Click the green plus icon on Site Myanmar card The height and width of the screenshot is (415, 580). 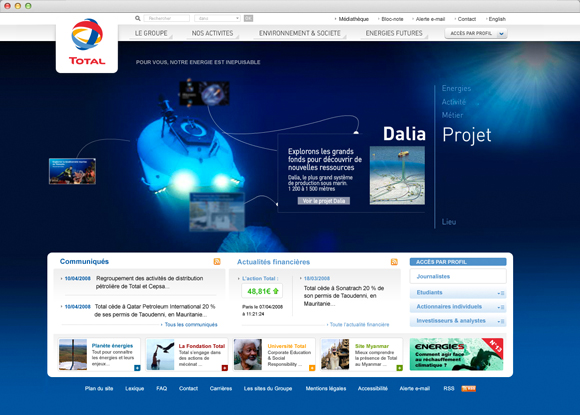[399, 368]
